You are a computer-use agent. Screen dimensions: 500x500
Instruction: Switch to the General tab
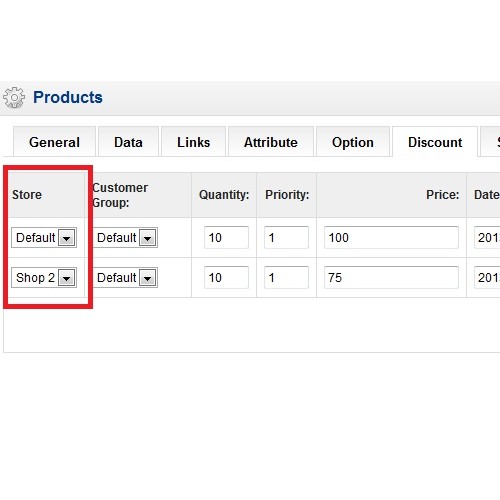coord(54,142)
